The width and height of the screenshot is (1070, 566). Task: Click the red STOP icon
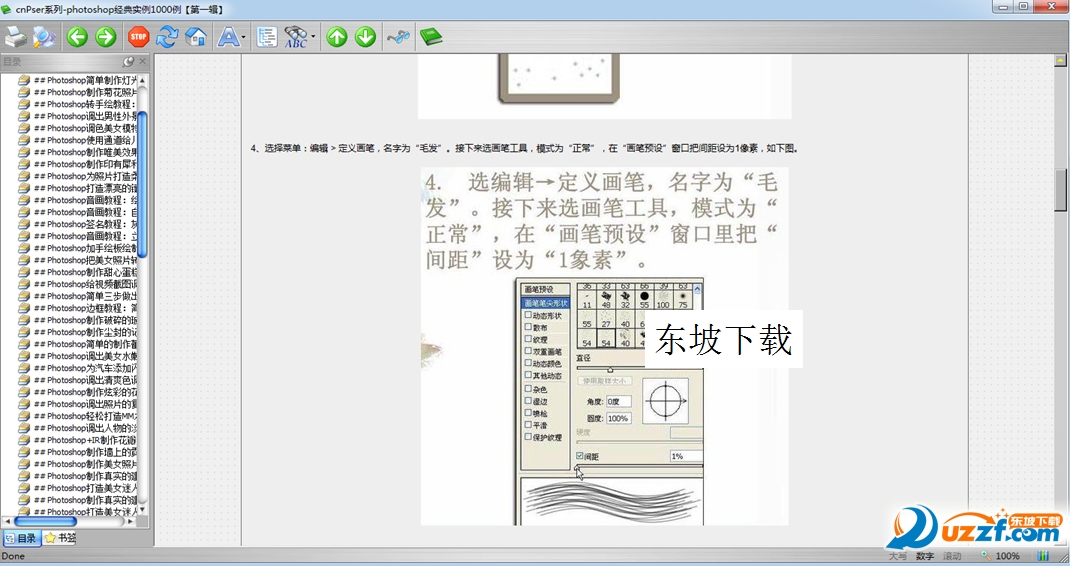click(139, 37)
